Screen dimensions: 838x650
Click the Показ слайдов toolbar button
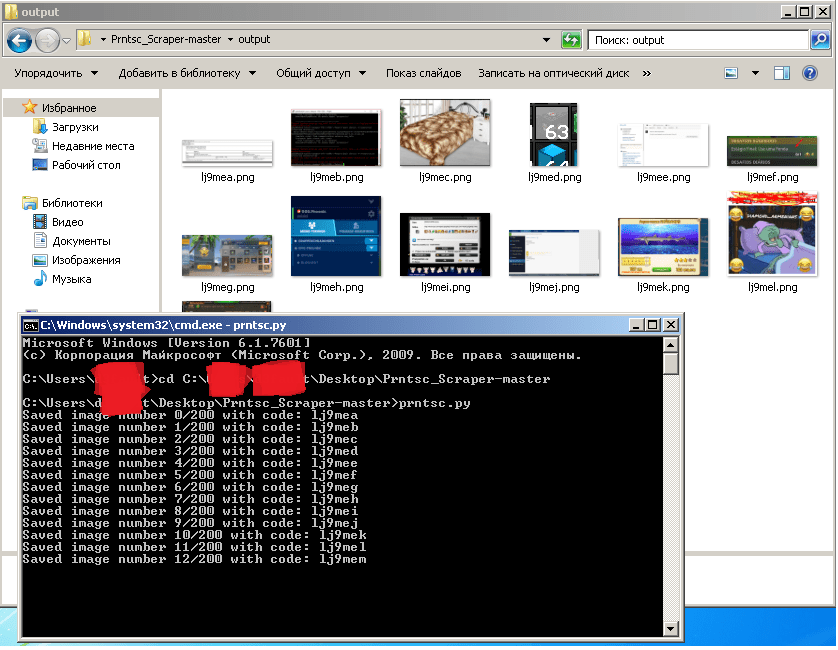[x=423, y=73]
